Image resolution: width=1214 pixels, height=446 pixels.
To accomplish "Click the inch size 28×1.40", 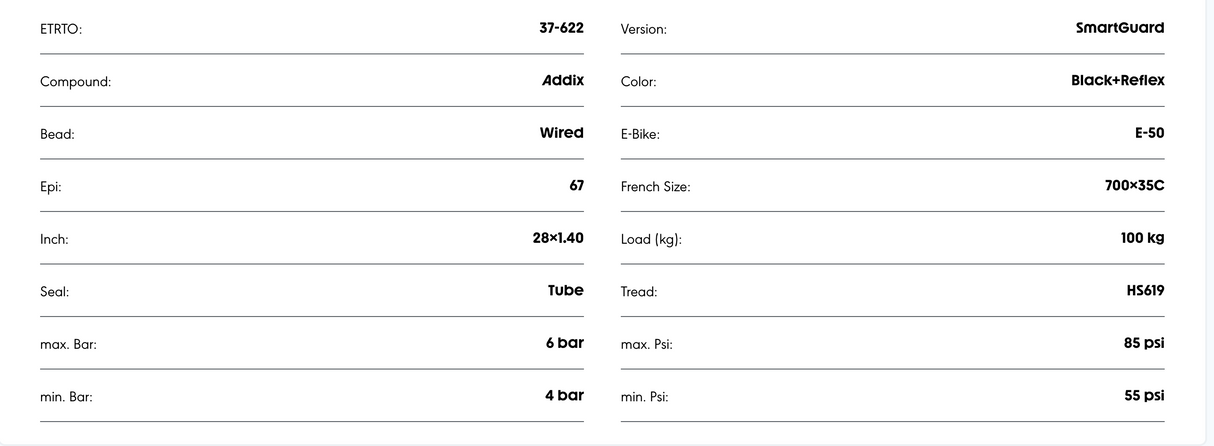I will tap(558, 238).
